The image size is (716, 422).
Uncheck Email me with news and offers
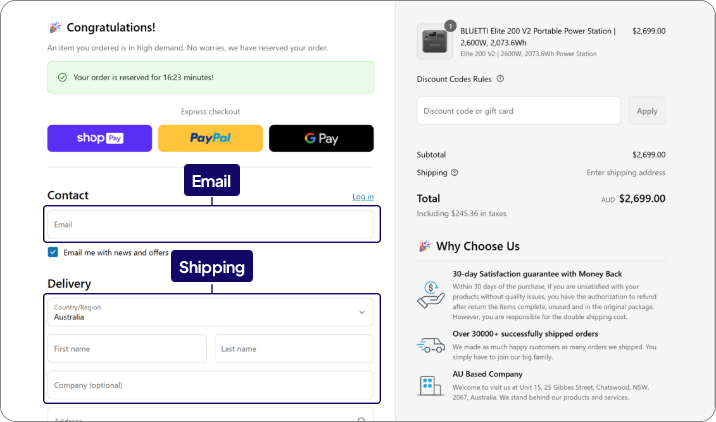(53, 253)
